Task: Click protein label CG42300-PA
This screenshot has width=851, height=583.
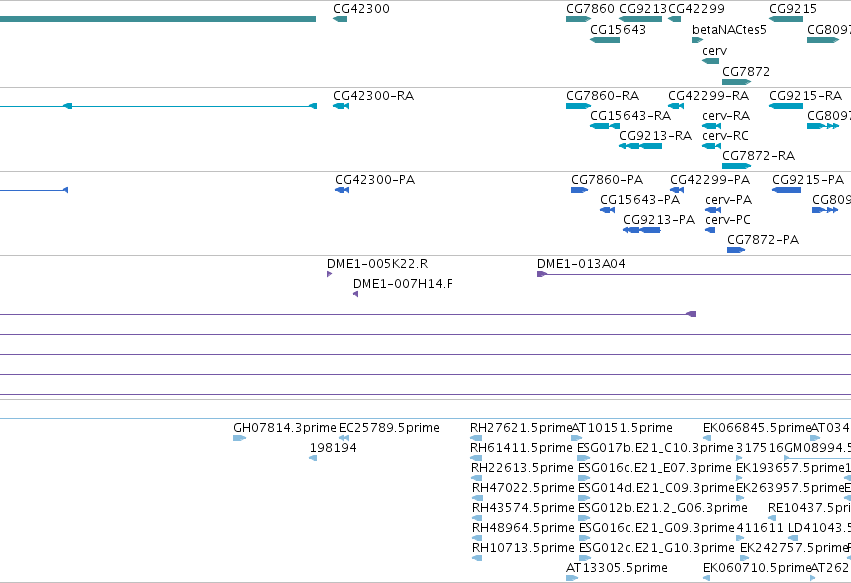Action: (375, 180)
